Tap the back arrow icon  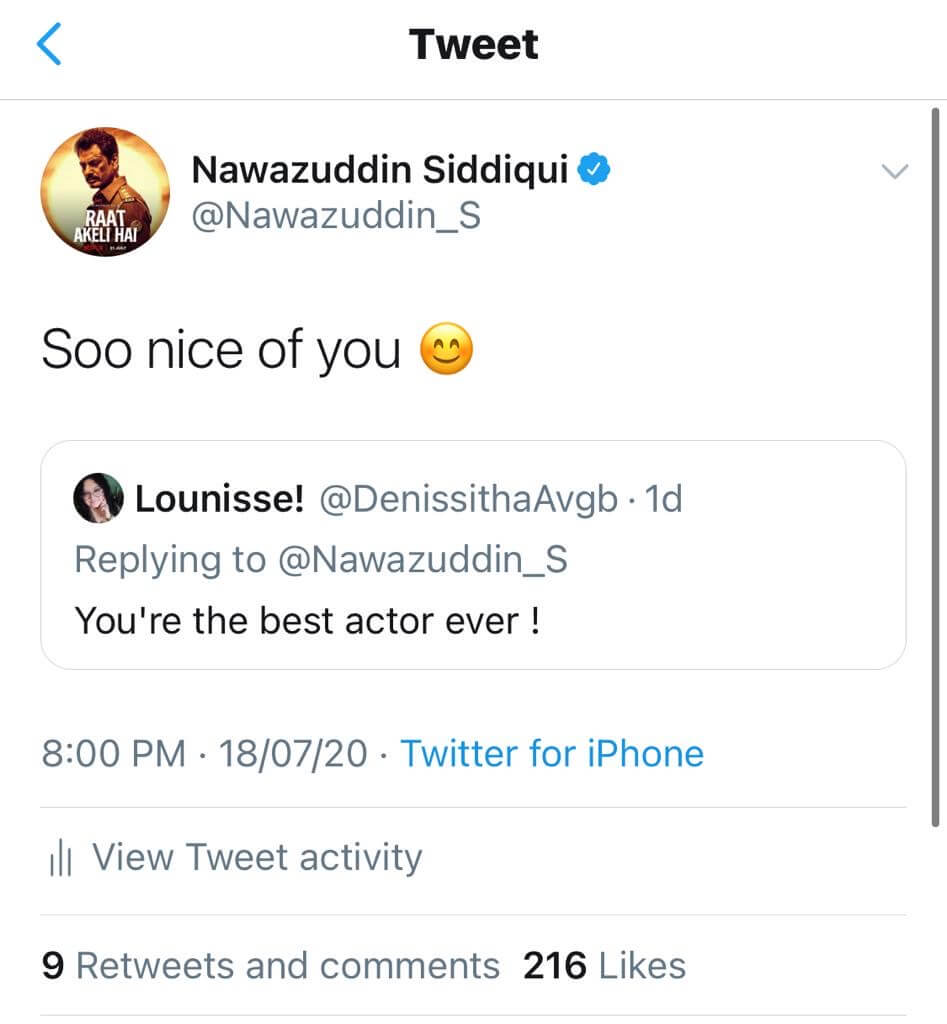[x=49, y=45]
